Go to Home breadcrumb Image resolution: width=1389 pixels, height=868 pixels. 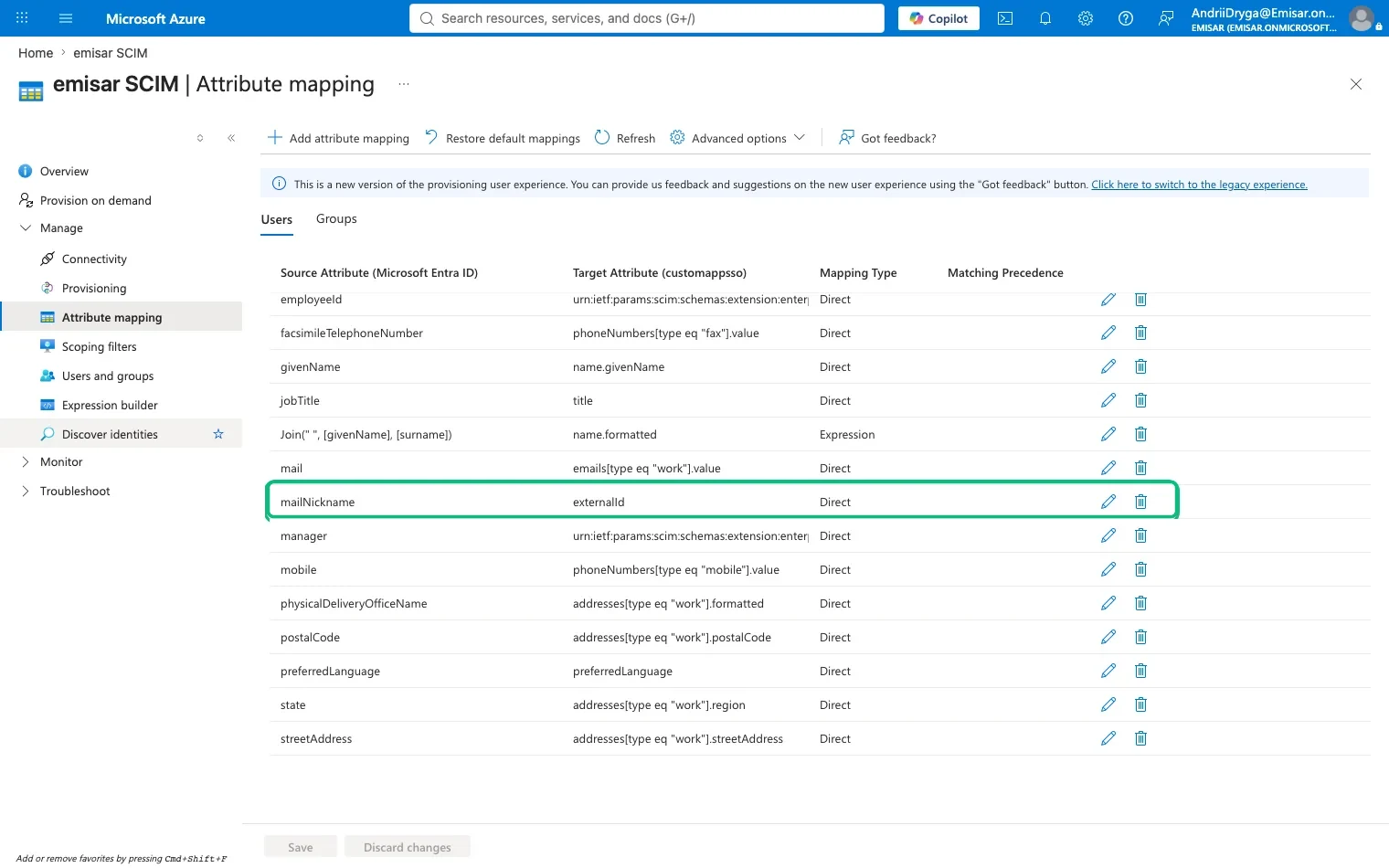click(x=36, y=53)
